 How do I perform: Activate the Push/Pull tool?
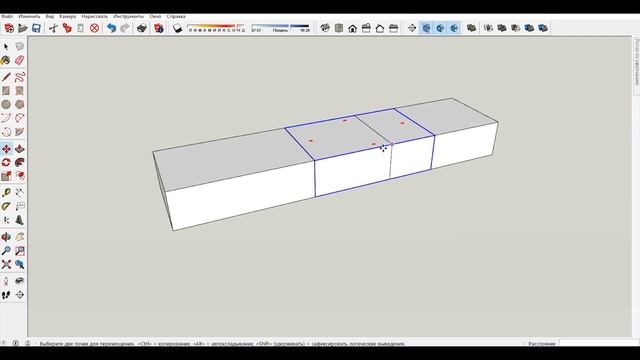pyautogui.click(x=19, y=149)
